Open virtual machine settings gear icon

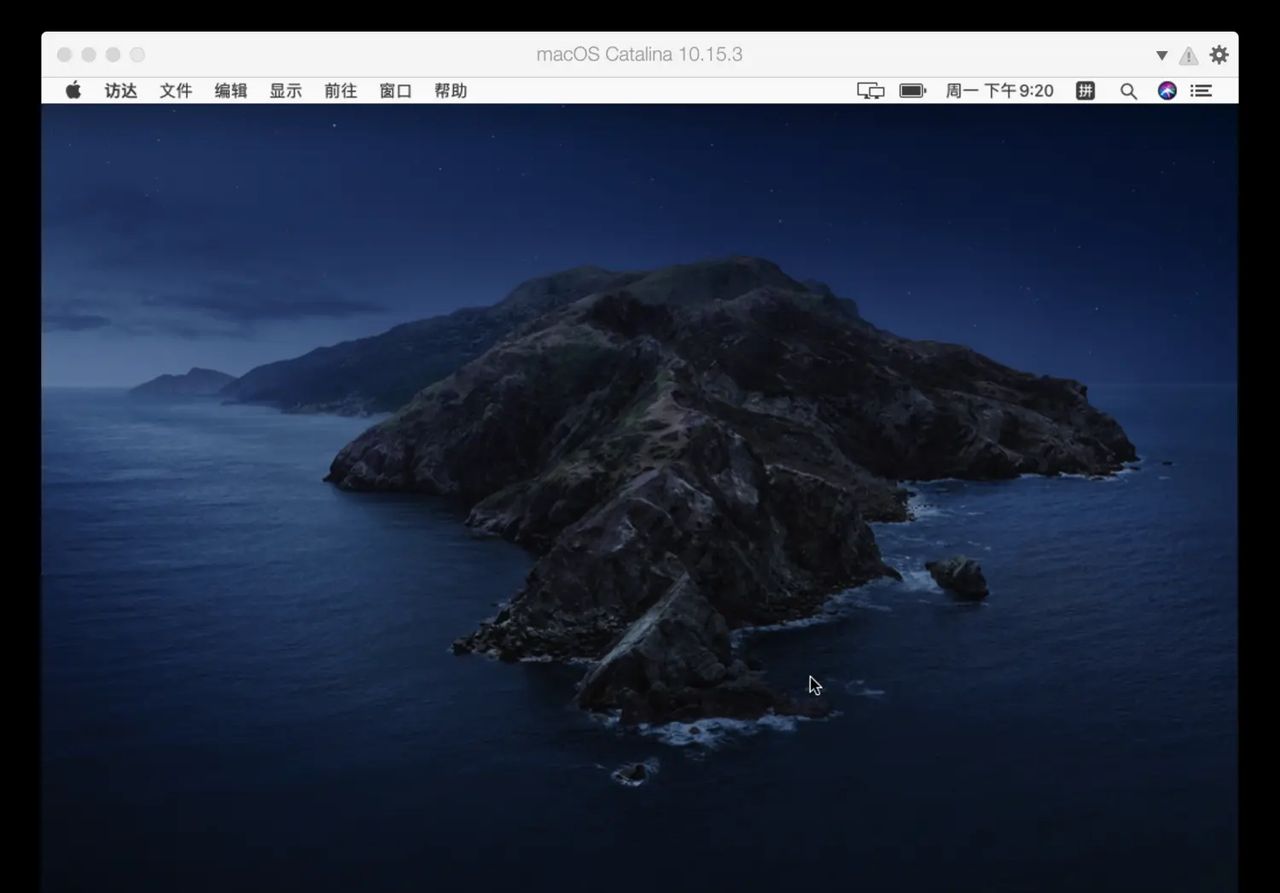1218,55
